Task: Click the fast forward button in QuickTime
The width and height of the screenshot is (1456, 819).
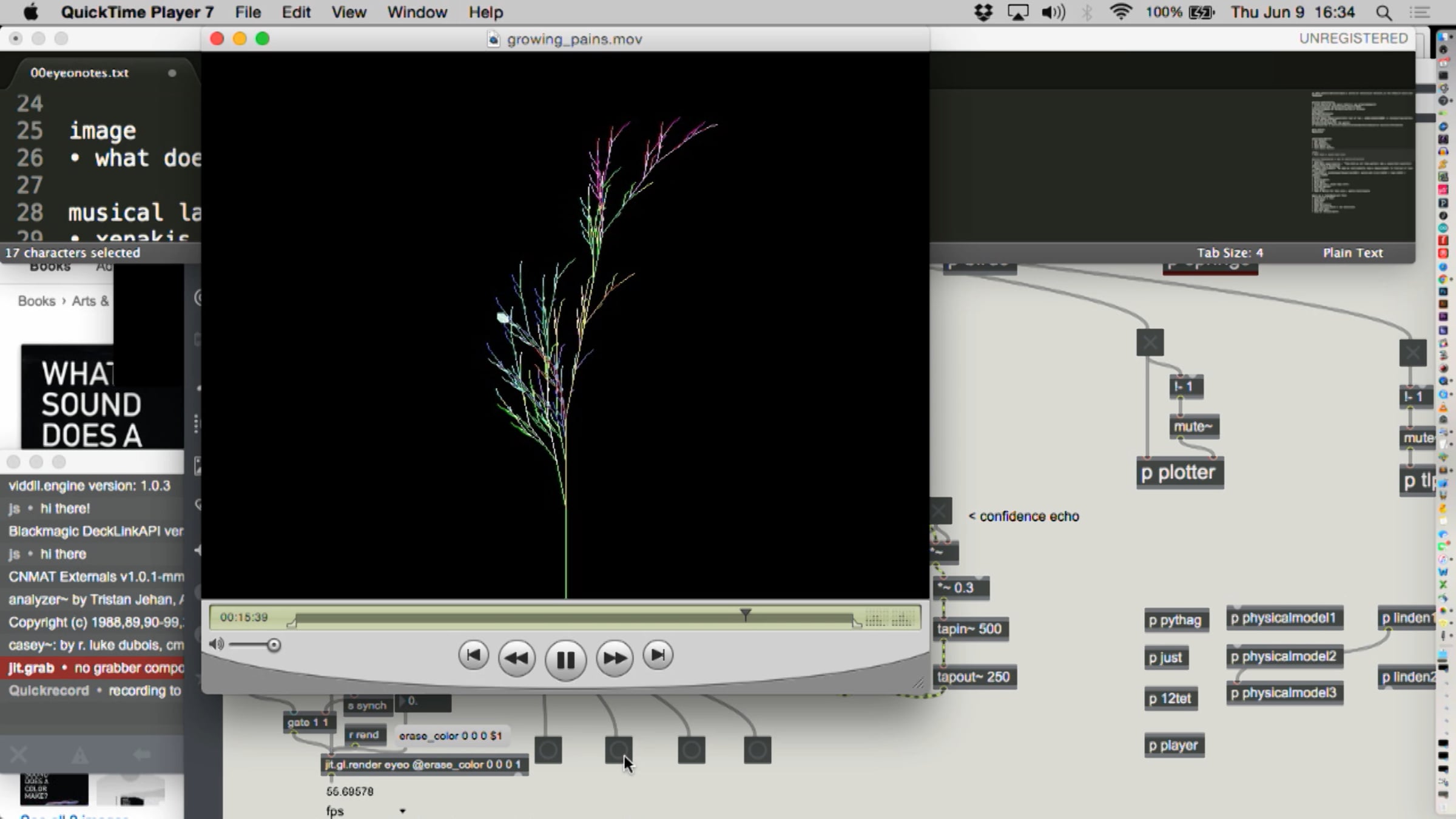Action: pyautogui.click(x=615, y=658)
